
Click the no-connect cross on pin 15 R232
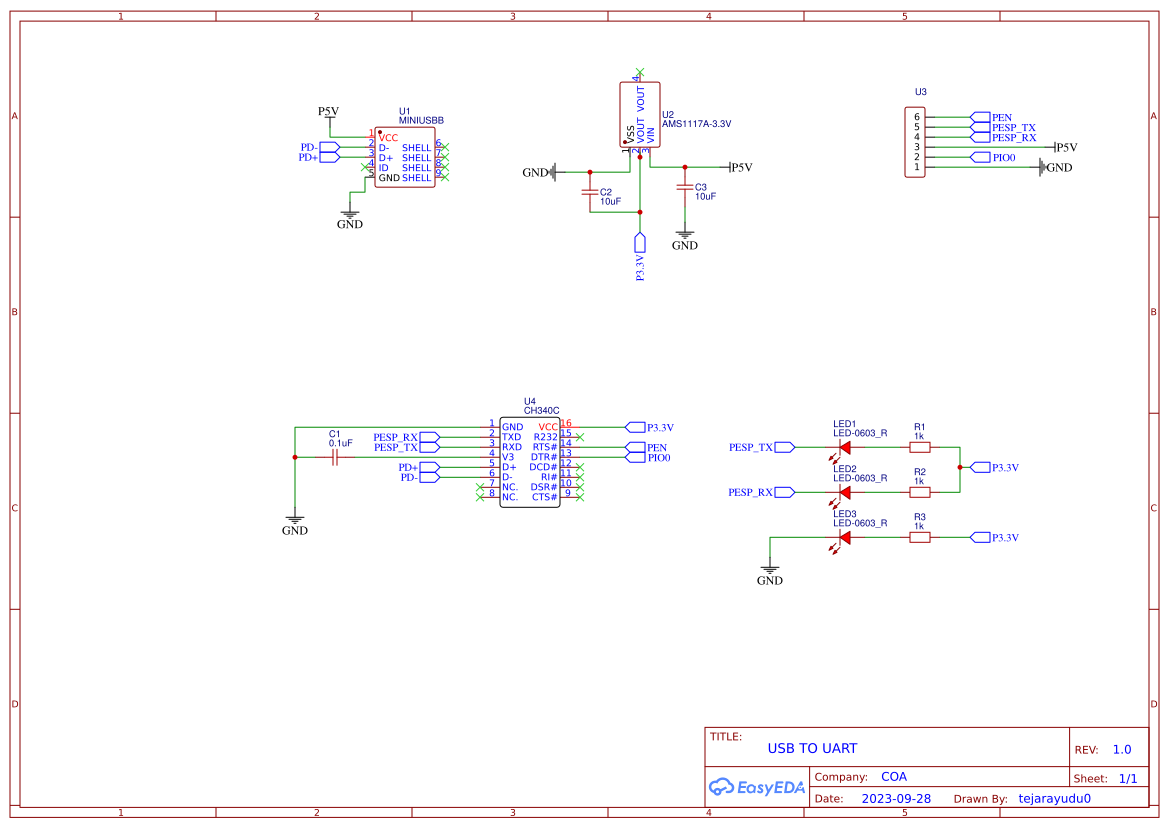coord(580,437)
